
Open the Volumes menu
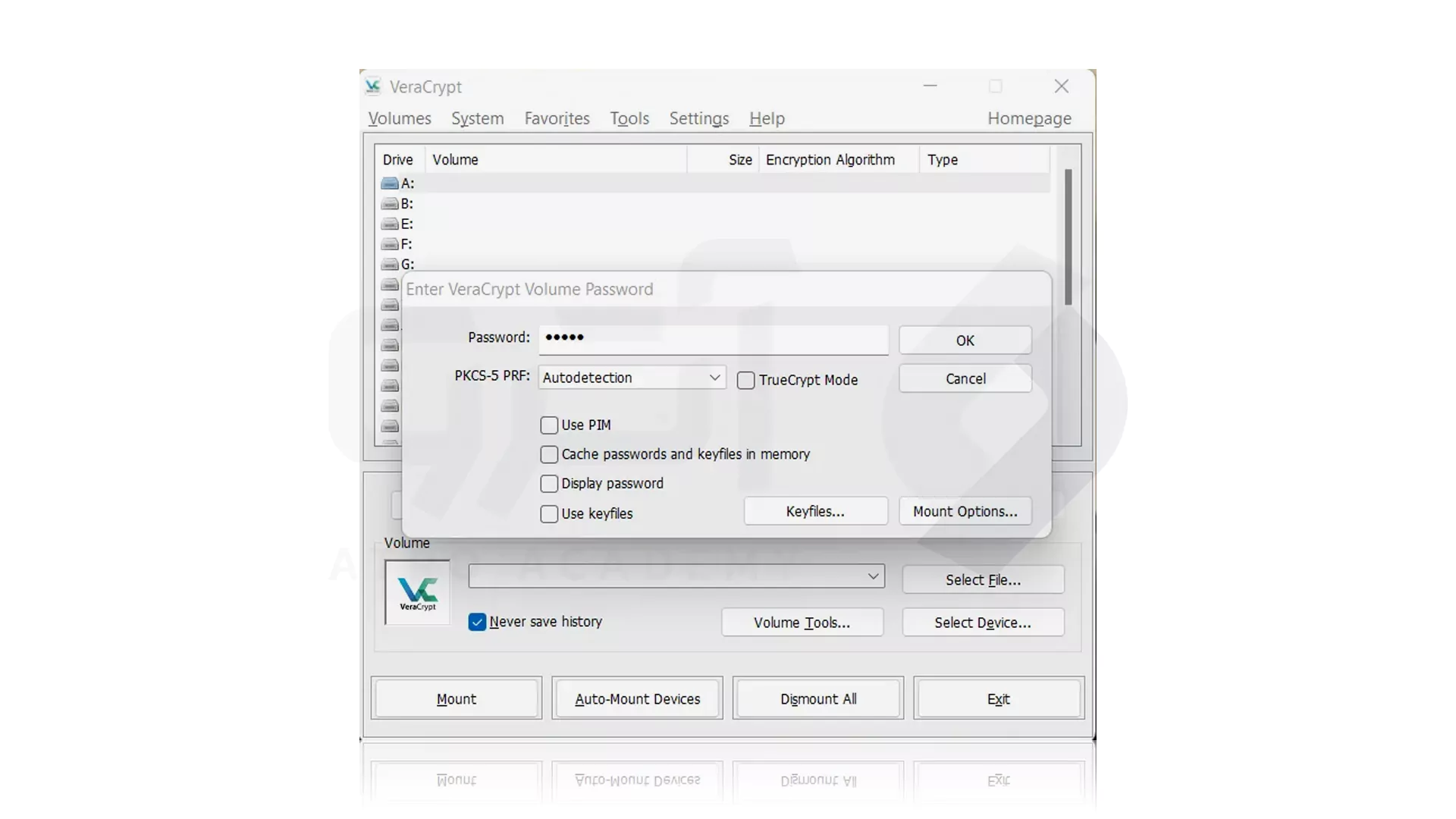click(400, 118)
